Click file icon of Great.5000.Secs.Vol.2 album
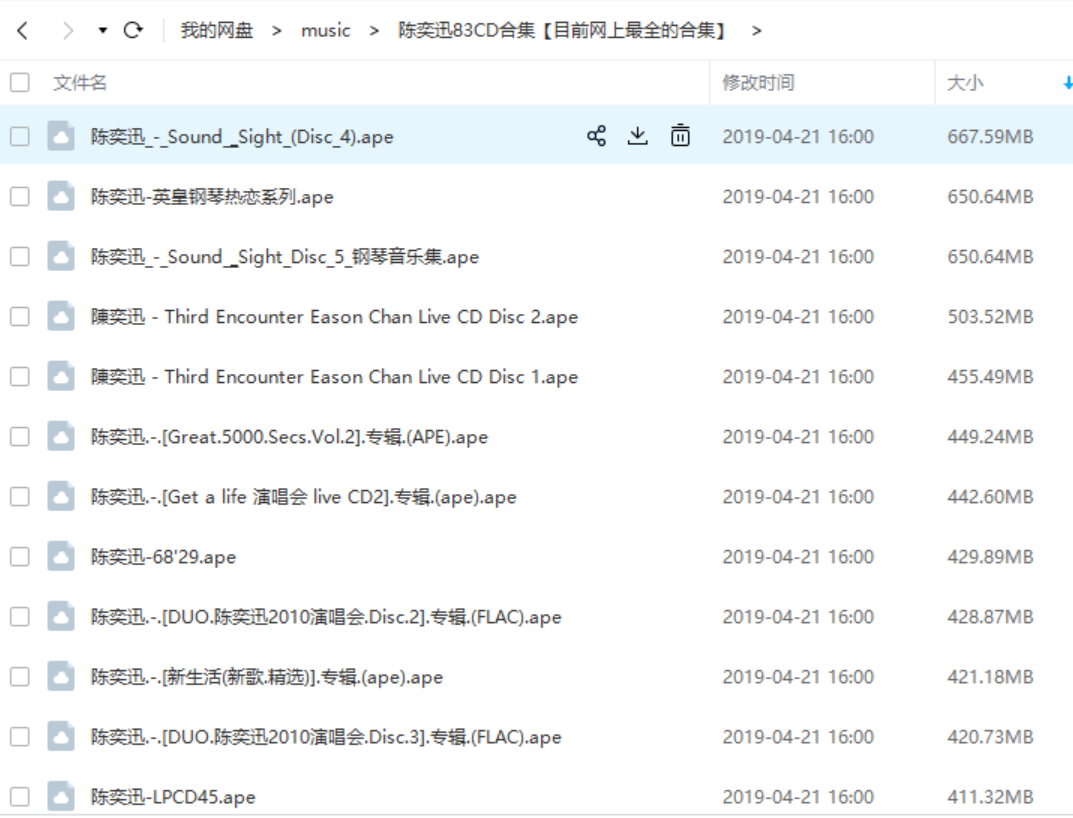Viewport: 1073px width, 818px height. point(61,436)
